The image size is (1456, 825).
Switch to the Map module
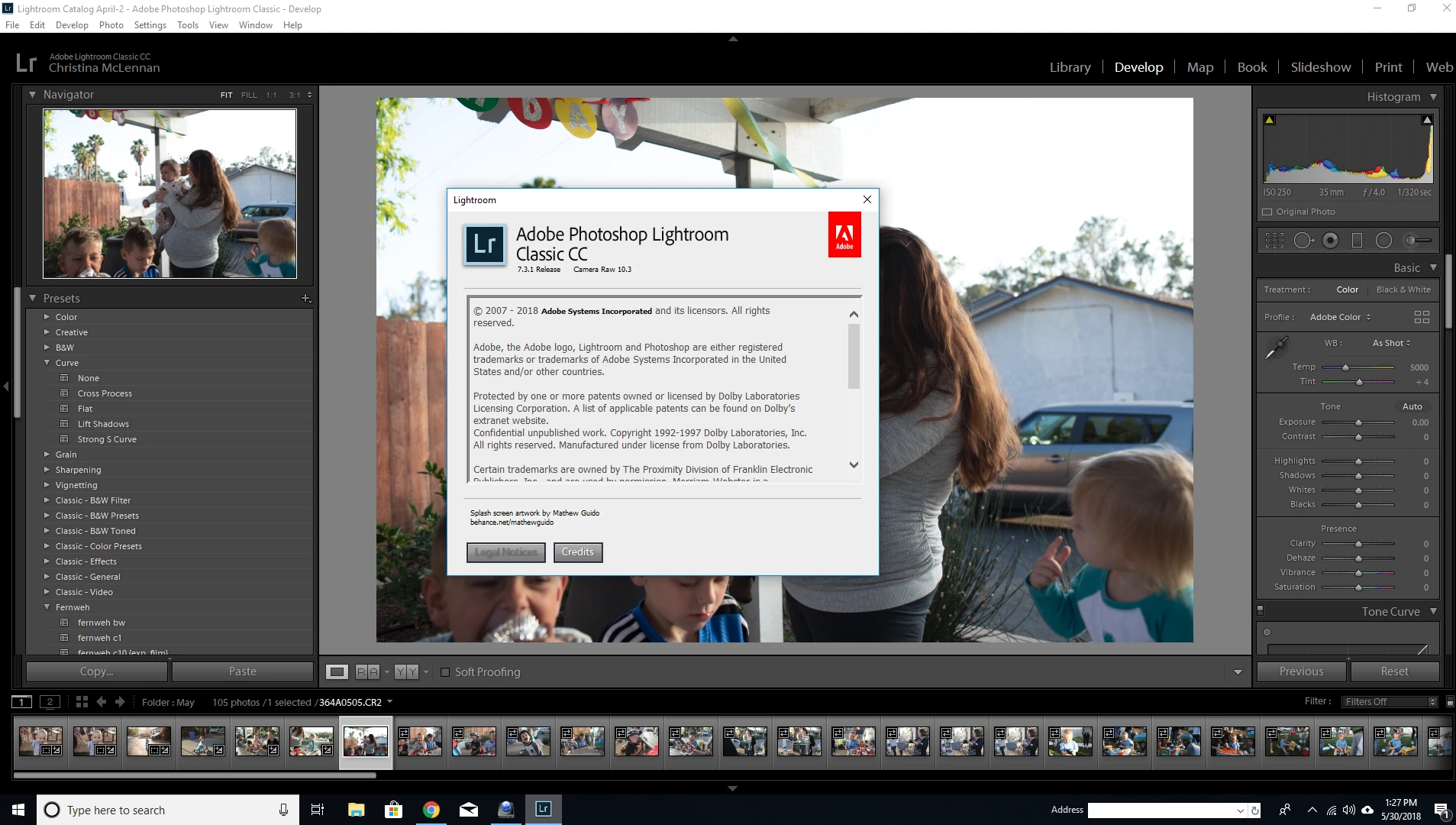1200,67
